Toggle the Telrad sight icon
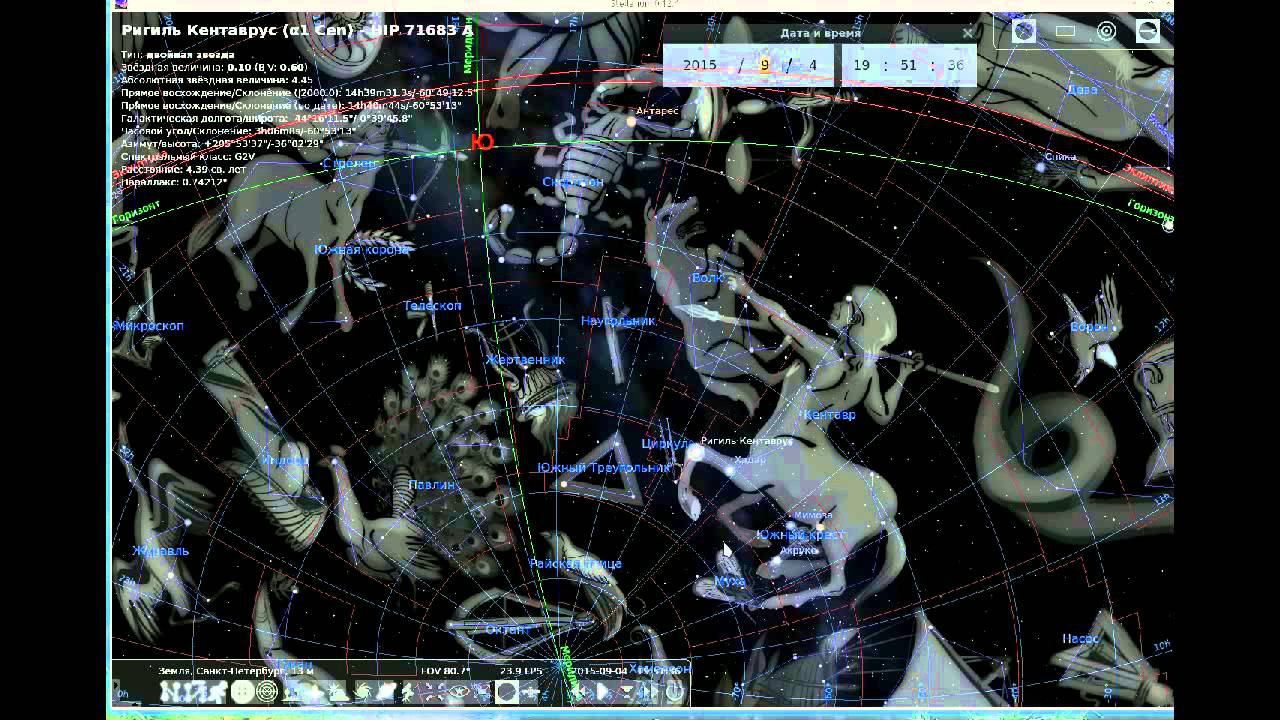This screenshot has width=1280, height=720. [x=1107, y=31]
